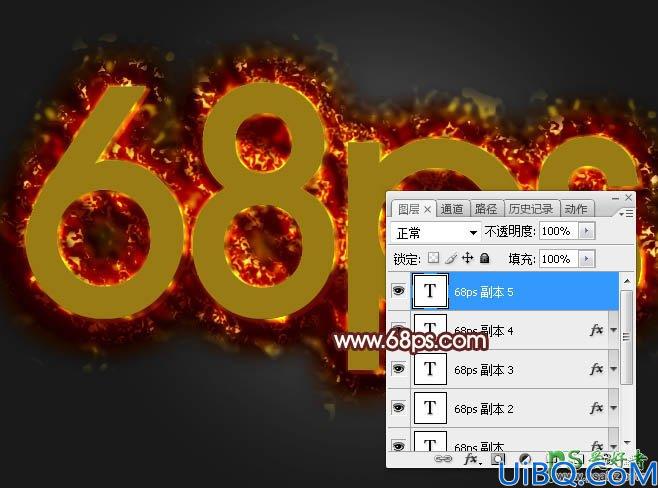658x488 pixels.
Task: Open the opacity slider arrow
Action: click(587, 231)
